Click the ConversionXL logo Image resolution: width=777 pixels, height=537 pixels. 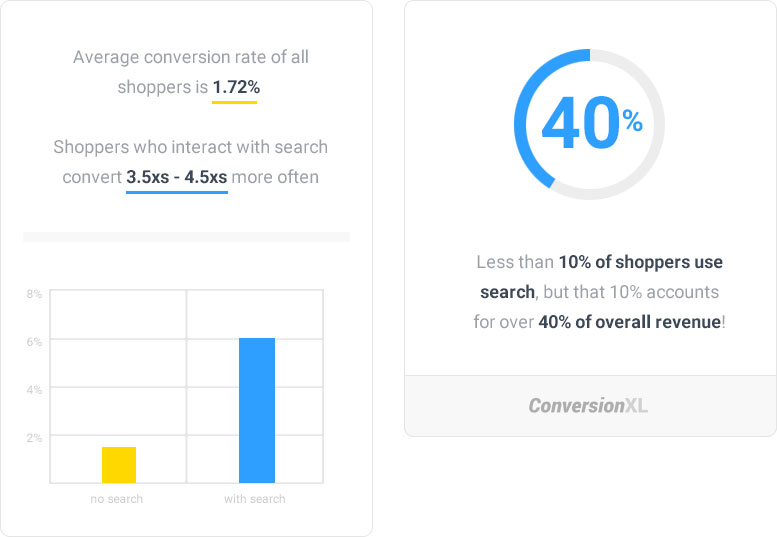pyautogui.click(x=588, y=406)
